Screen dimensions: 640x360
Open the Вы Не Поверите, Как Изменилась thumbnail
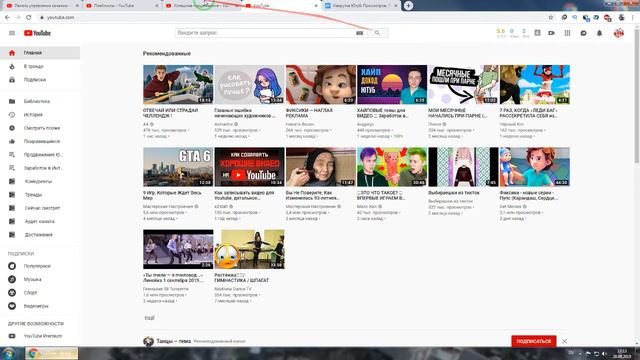pyautogui.click(x=321, y=167)
